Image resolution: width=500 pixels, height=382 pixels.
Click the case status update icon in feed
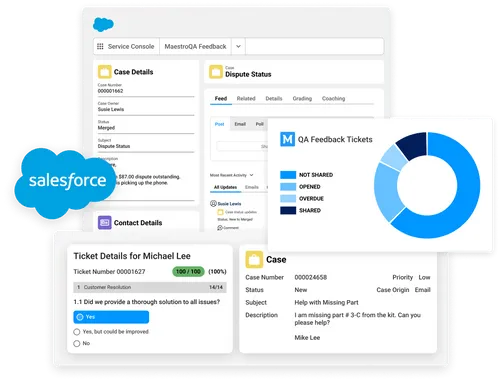click(x=220, y=212)
